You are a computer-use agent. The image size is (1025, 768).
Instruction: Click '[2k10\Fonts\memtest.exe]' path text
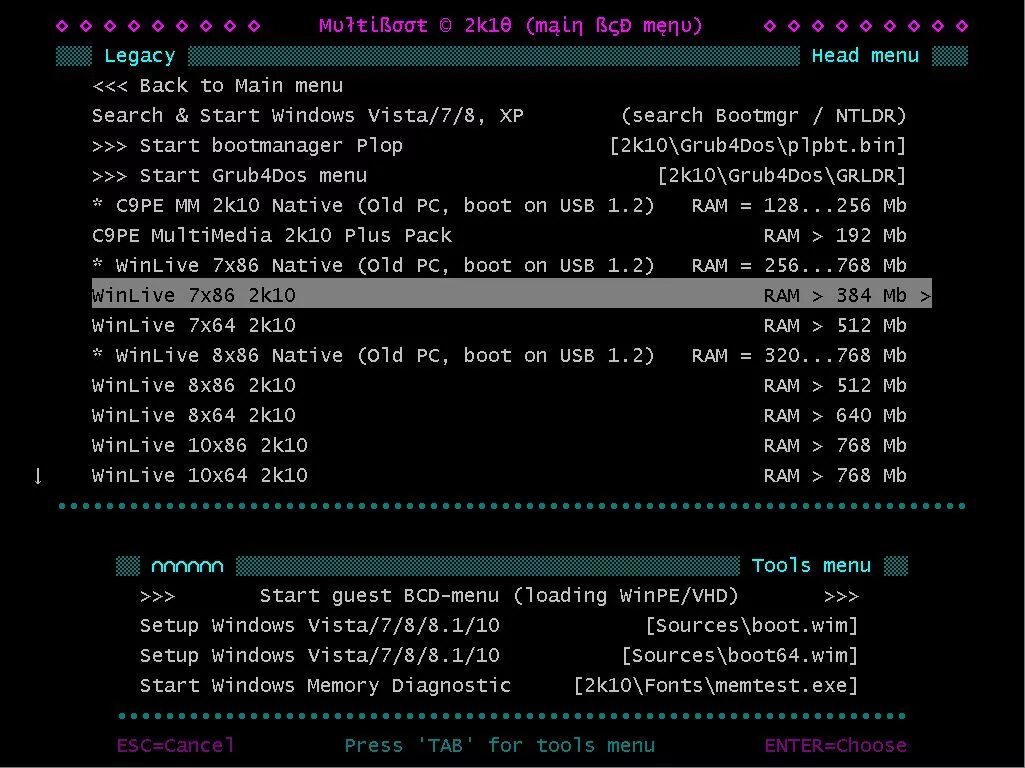(x=716, y=686)
